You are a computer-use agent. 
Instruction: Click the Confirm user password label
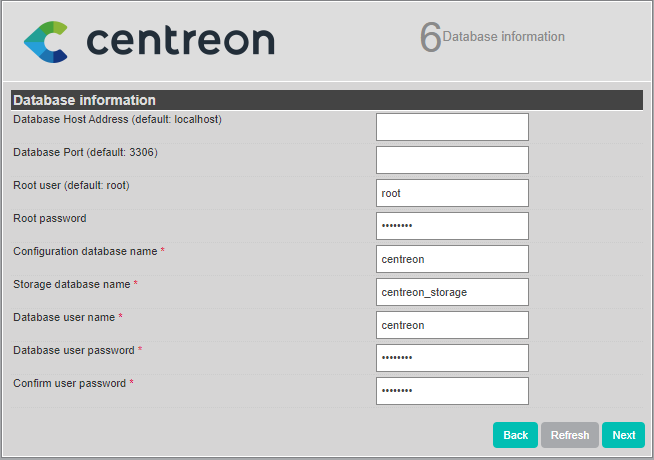pos(70,383)
